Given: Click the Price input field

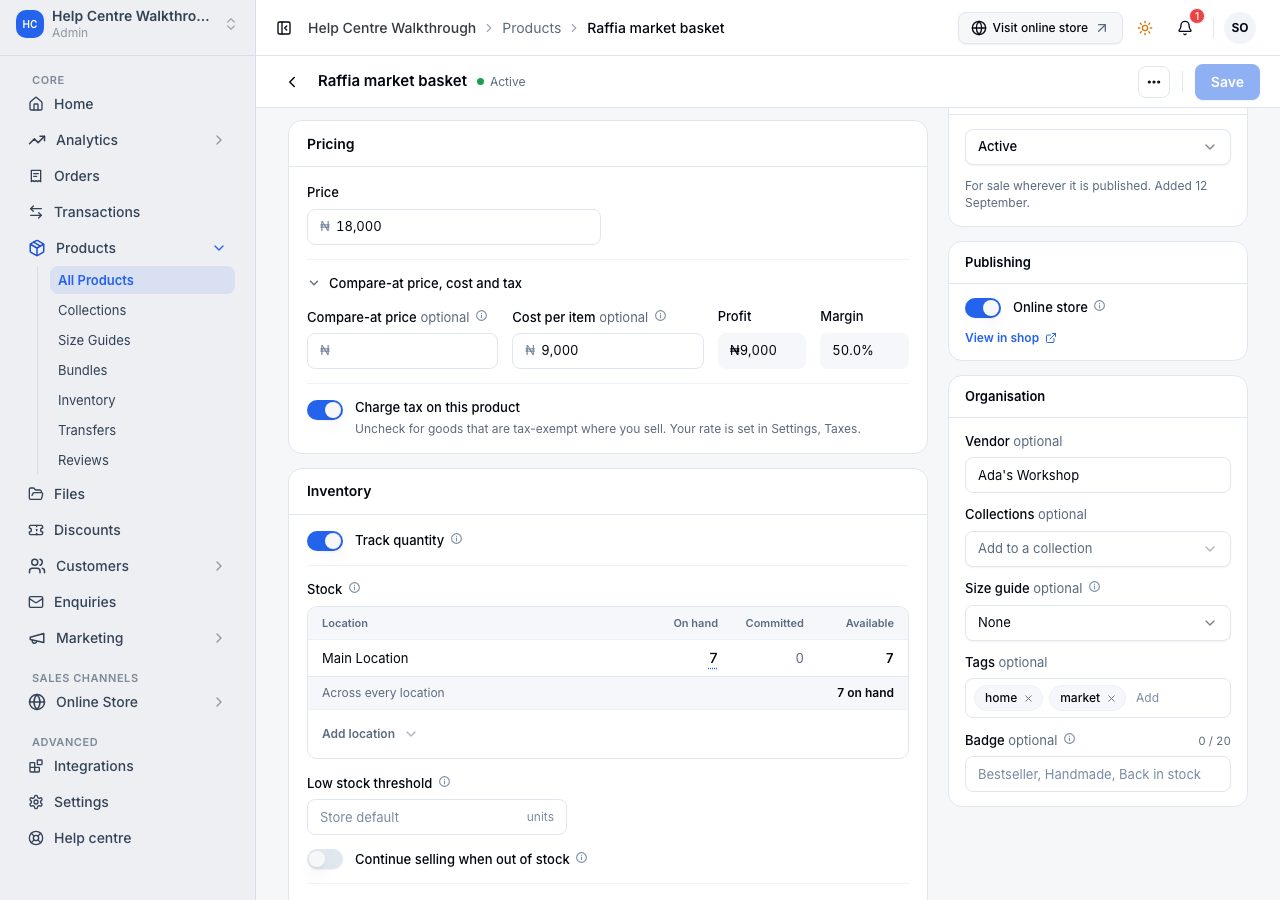Looking at the screenshot, I should (x=454, y=227).
